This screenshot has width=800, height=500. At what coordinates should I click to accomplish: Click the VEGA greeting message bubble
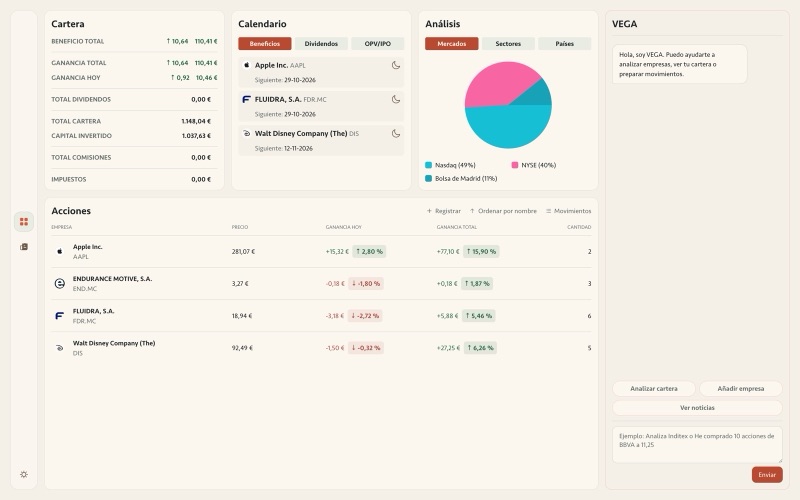(x=680, y=64)
